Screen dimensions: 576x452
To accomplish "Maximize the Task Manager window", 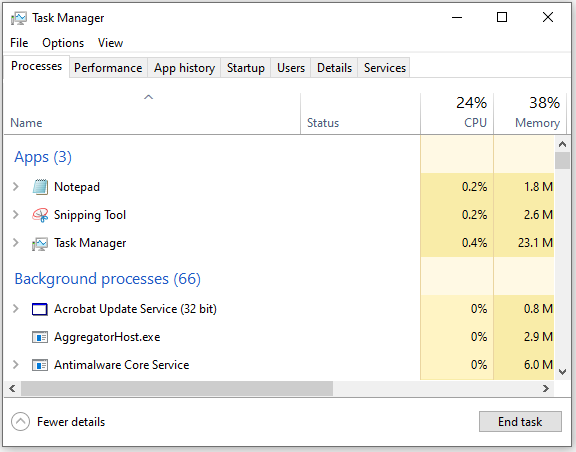I will (x=502, y=17).
